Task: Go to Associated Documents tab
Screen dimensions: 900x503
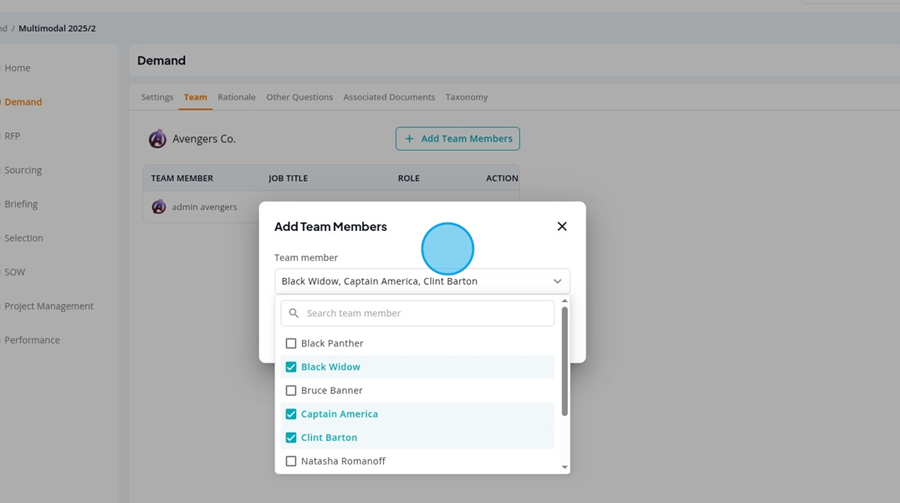Action: 389,97
